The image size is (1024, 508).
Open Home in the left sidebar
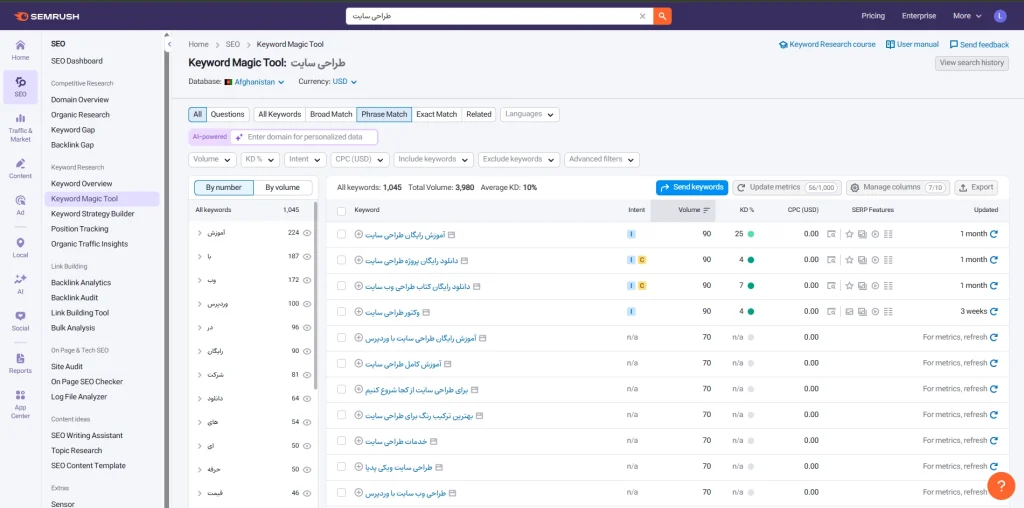(x=20, y=50)
